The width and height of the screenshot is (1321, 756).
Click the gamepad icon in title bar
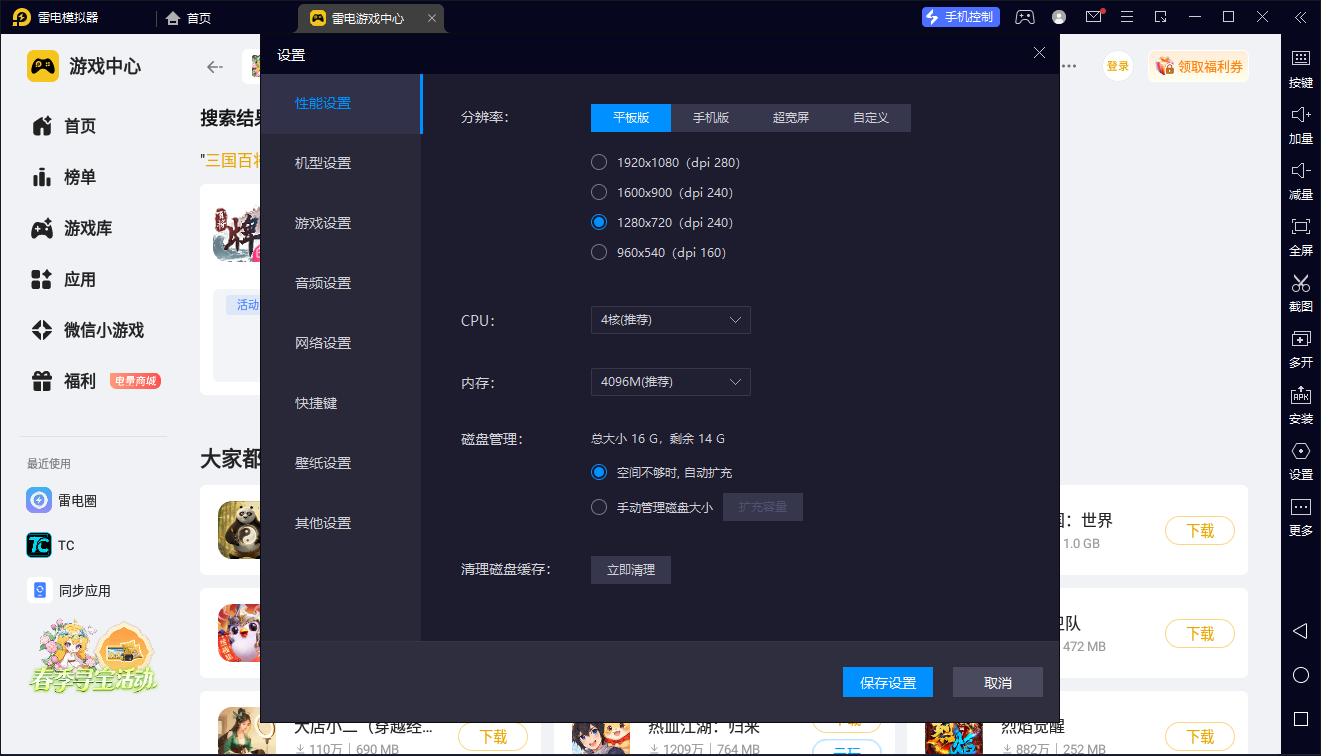[1025, 17]
